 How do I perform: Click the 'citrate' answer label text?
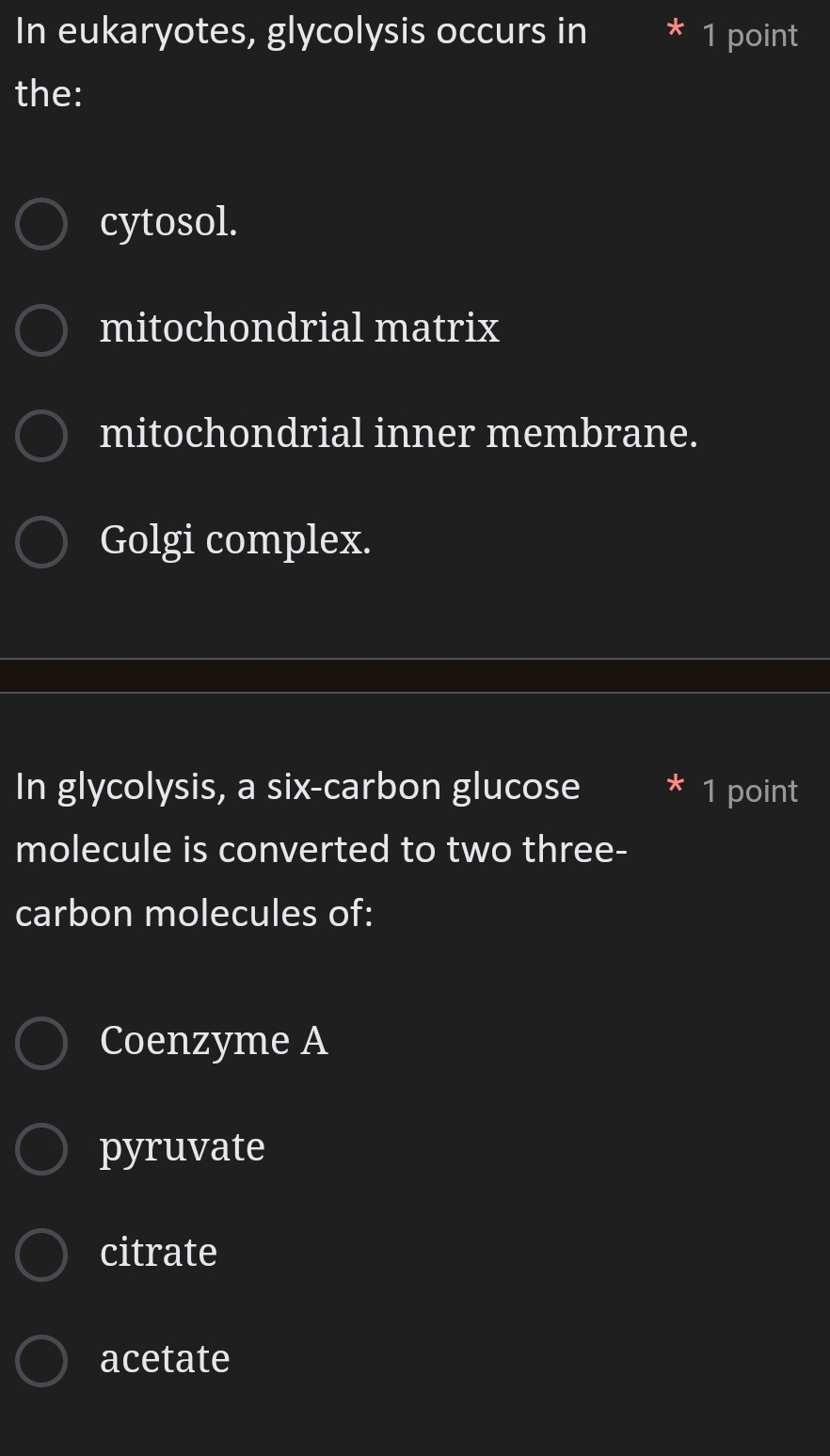point(158,1253)
